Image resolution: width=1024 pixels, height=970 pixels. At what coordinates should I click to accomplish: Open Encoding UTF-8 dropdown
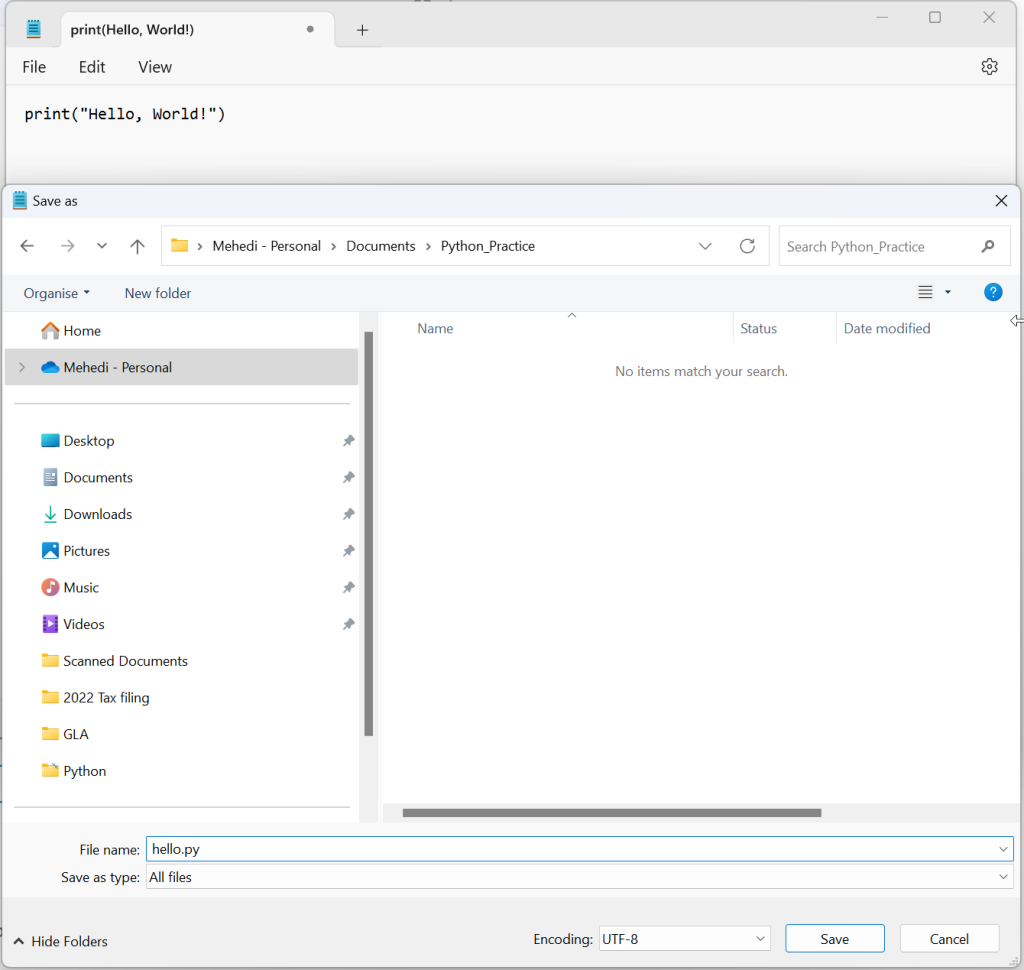click(684, 939)
